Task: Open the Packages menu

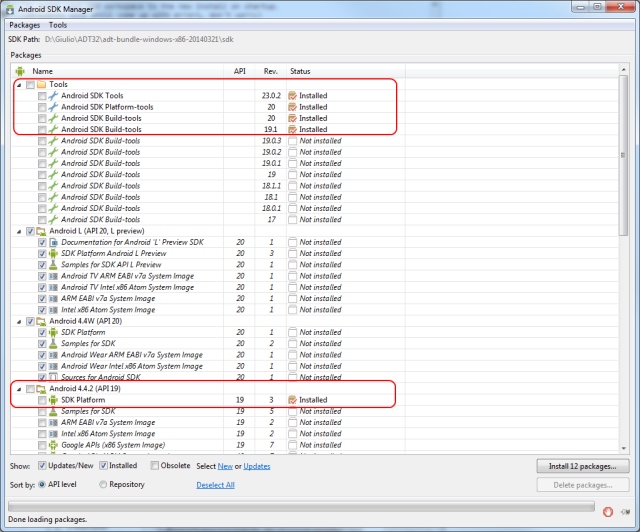Action: click(24, 25)
